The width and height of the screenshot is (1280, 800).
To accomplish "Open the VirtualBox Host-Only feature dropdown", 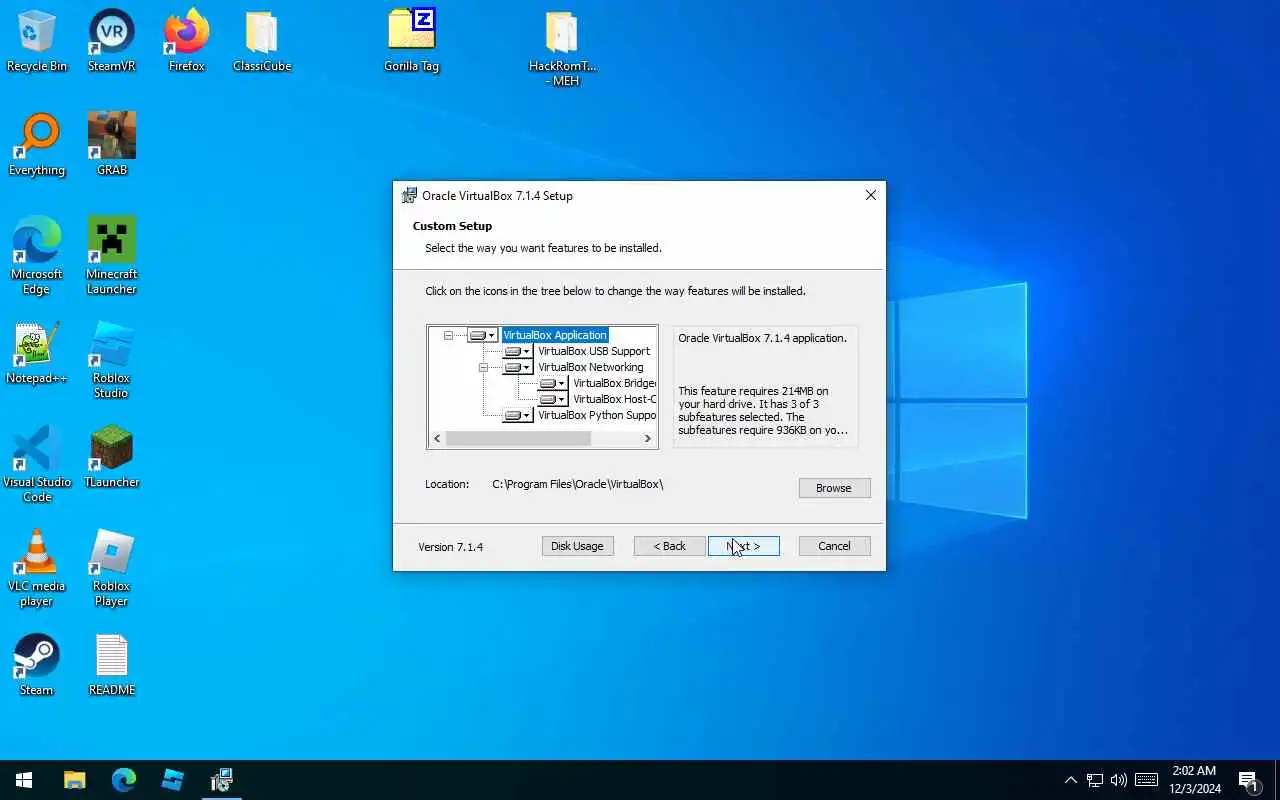I will [x=552, y=399].
